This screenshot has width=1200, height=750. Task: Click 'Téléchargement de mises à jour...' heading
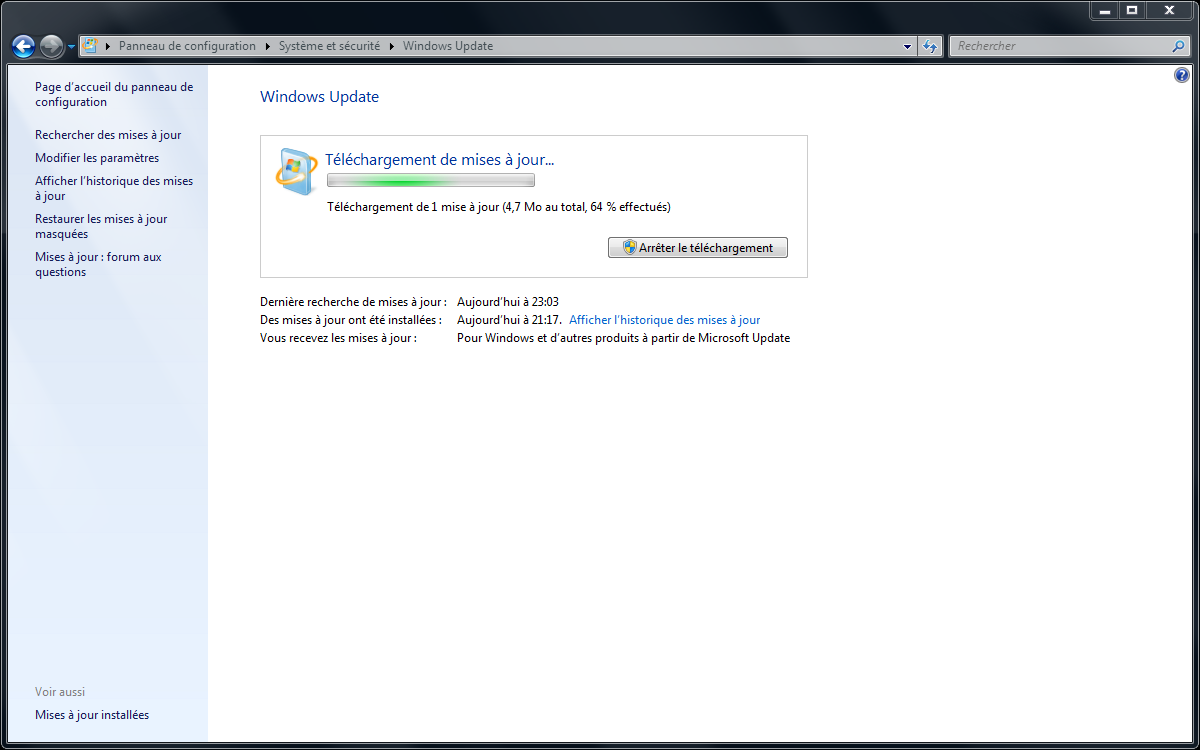point(440,159)
